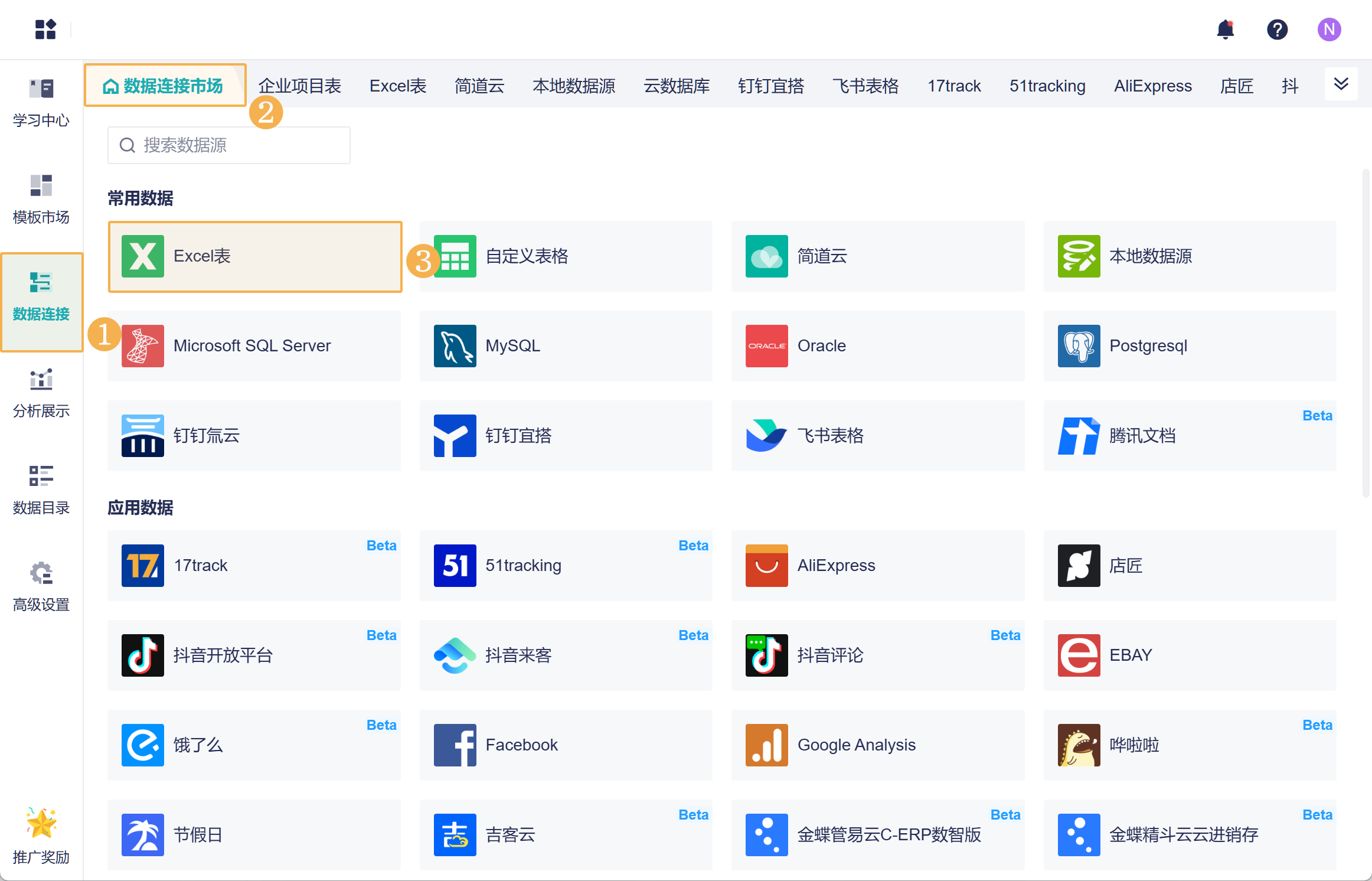Open the app grid menu icon
Screen dimensions: 1372x881
(x=45, y=29)
